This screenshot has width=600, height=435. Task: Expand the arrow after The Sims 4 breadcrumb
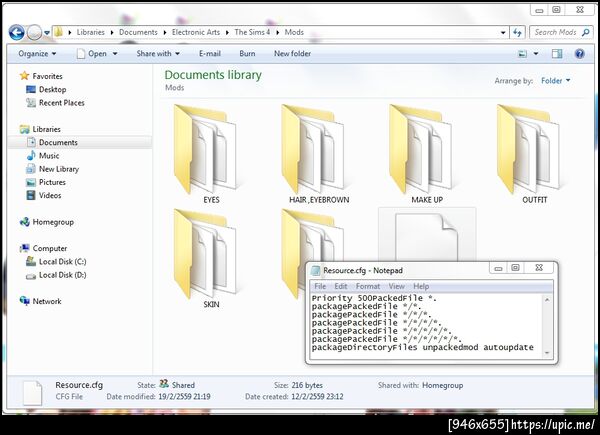(x=277, y=33)
